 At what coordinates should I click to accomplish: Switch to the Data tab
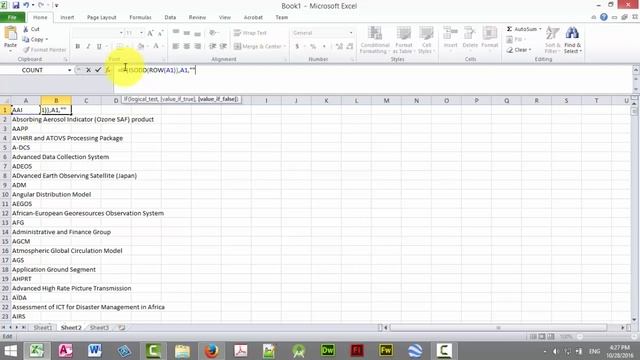point(170,18)
